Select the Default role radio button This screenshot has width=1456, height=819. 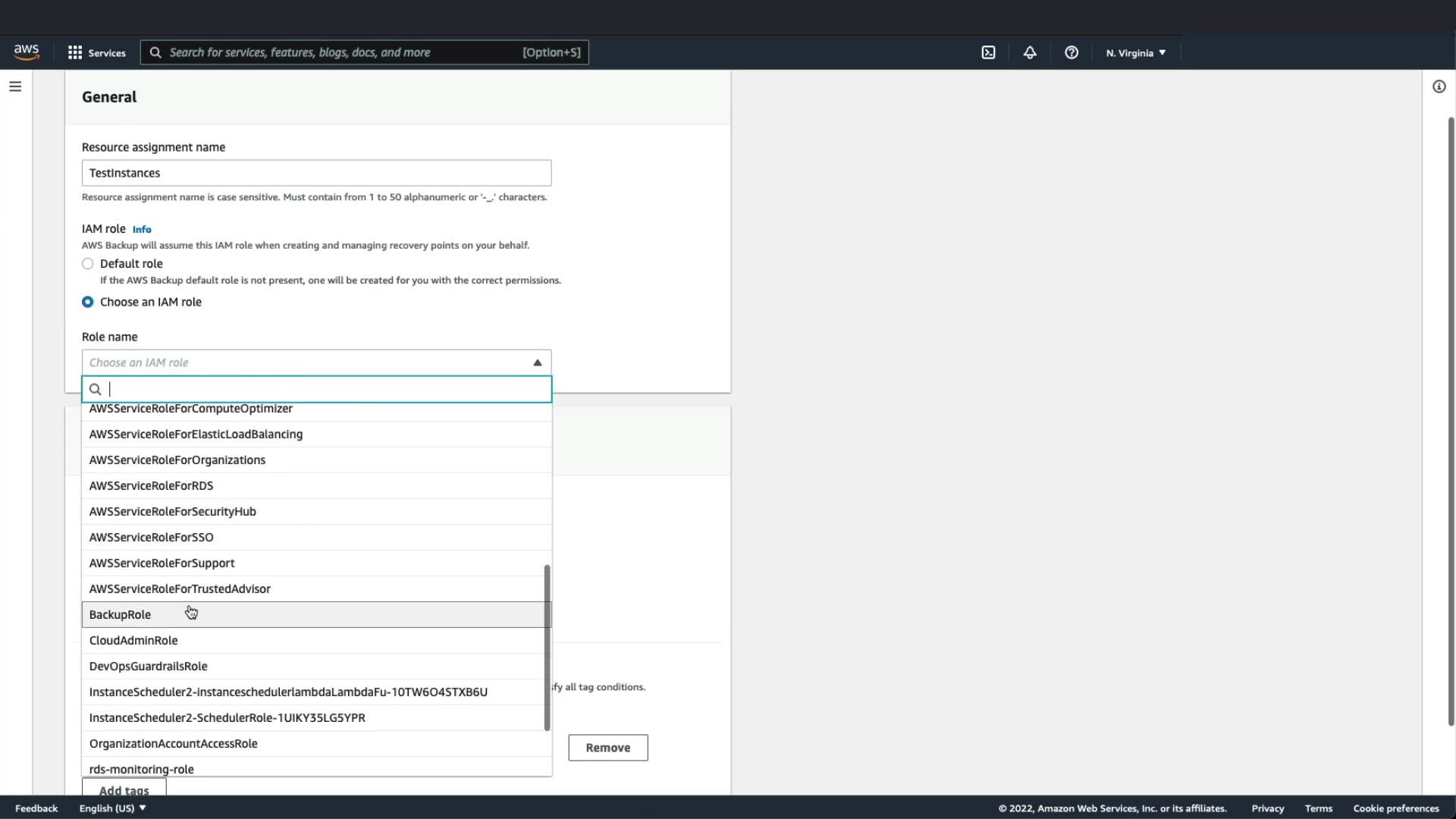(x=88, y=264)
